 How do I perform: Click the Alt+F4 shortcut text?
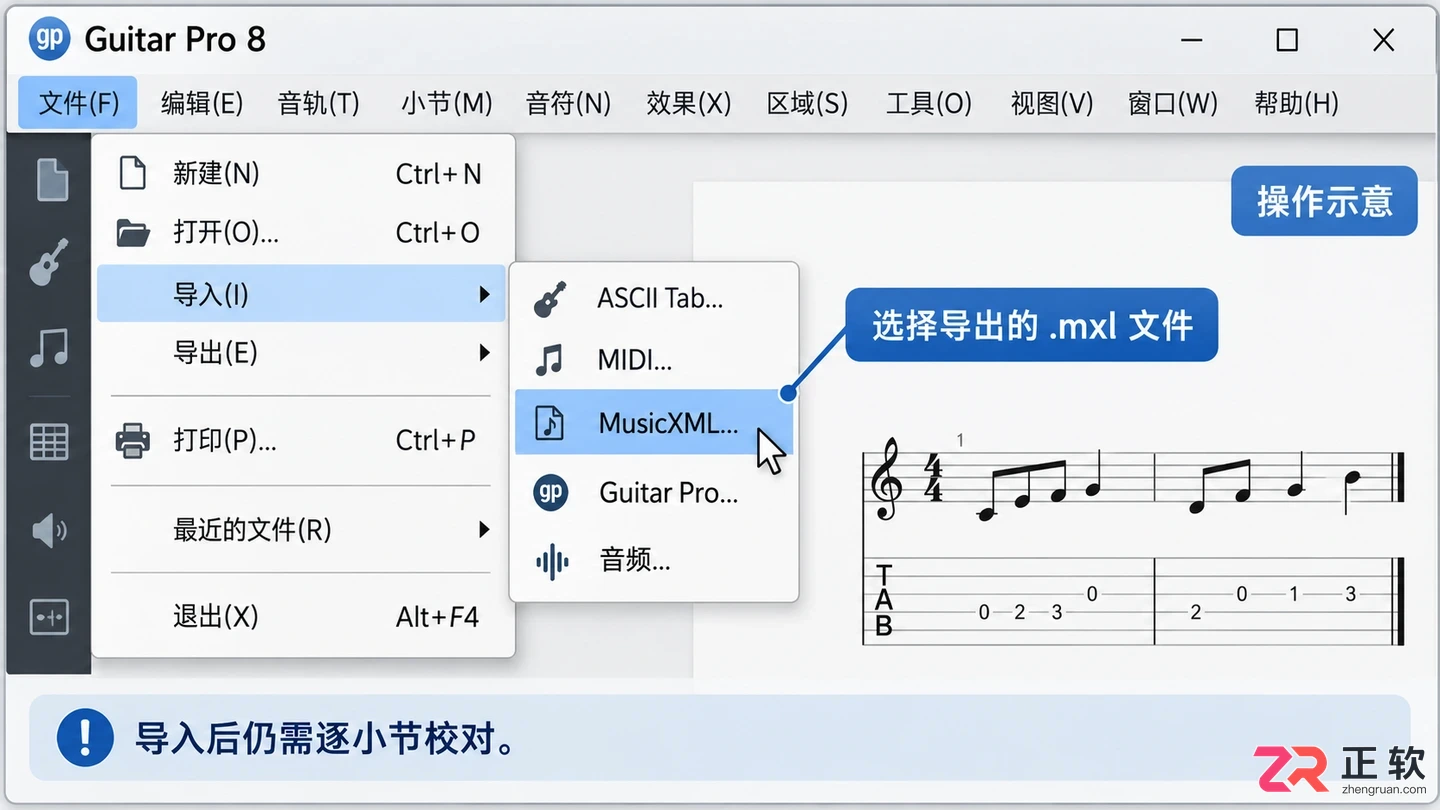click(x=437, y=617)
